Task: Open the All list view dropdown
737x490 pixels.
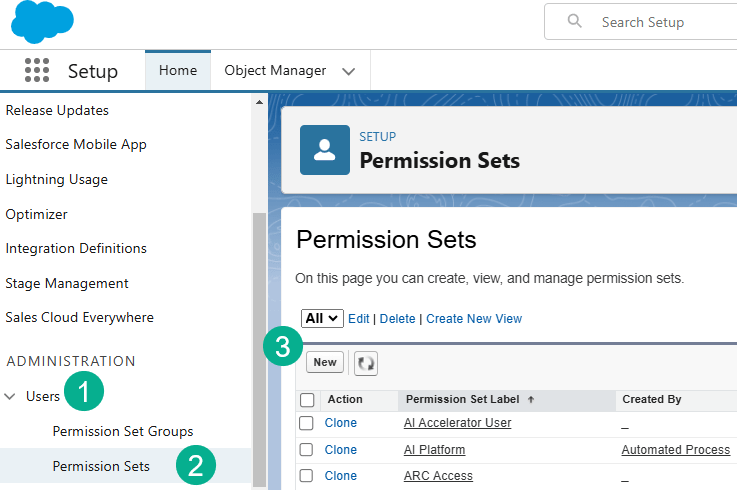Action: [322, 318]
